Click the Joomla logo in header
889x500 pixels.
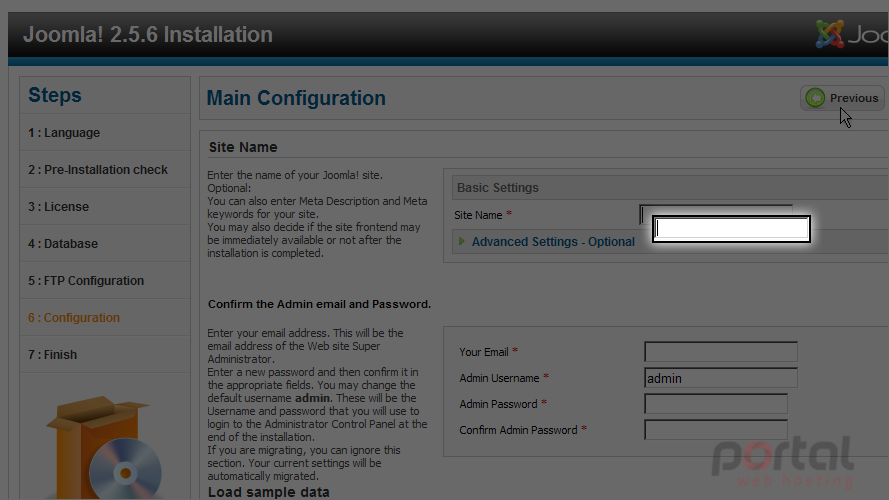[852, 34]
